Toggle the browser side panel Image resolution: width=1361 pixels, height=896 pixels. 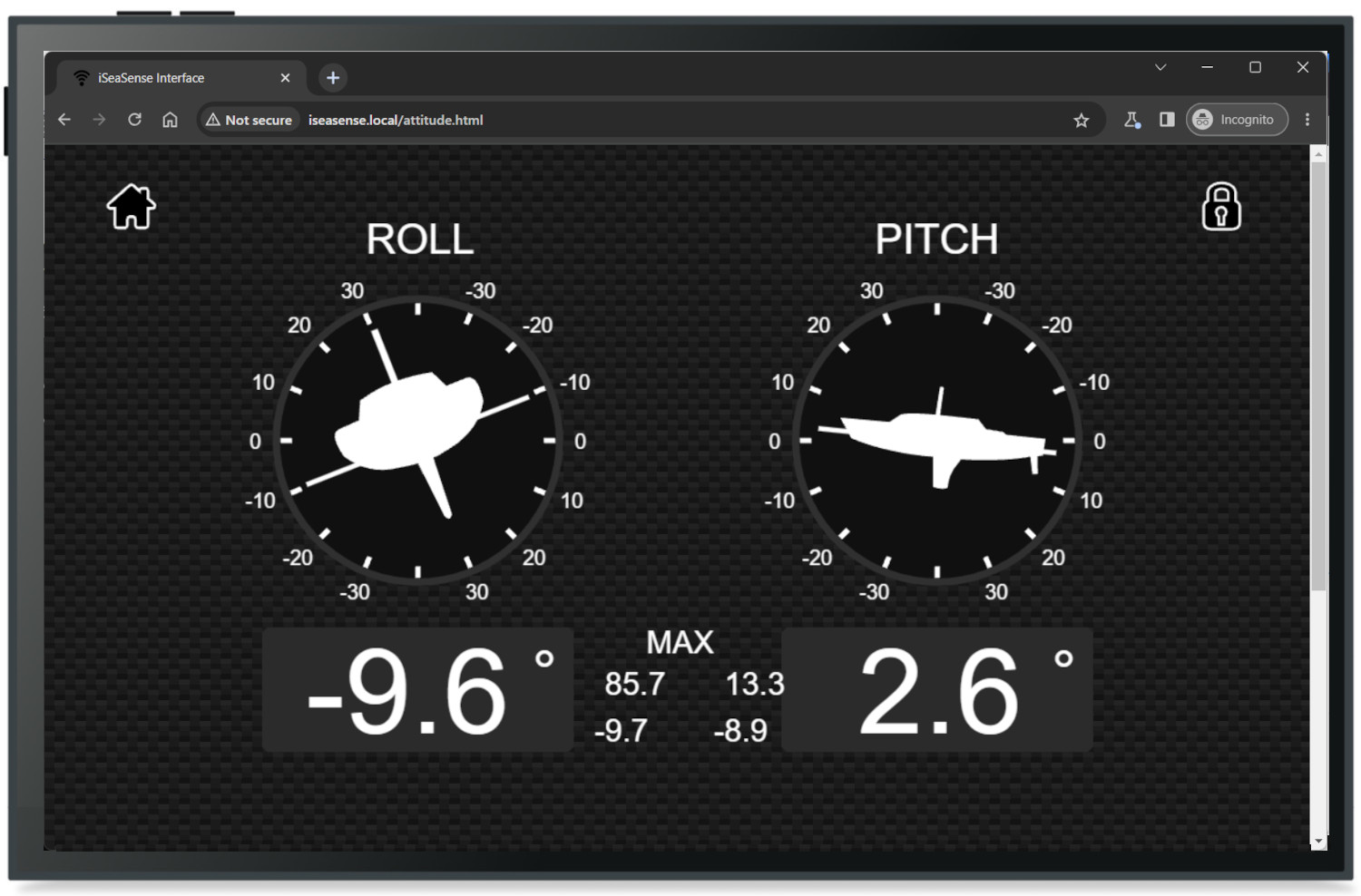1167,120
